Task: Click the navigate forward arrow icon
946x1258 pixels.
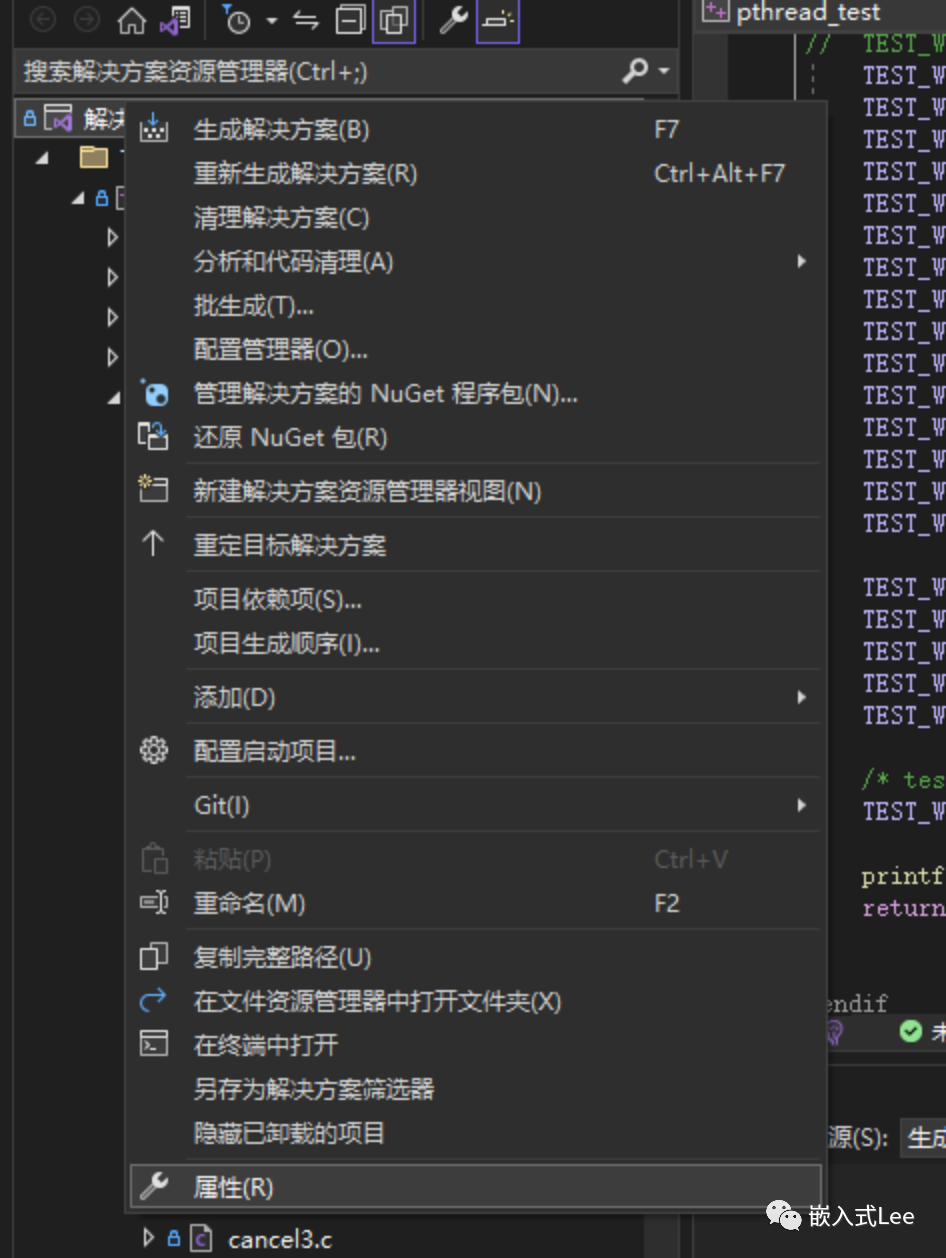Action: 87,20
